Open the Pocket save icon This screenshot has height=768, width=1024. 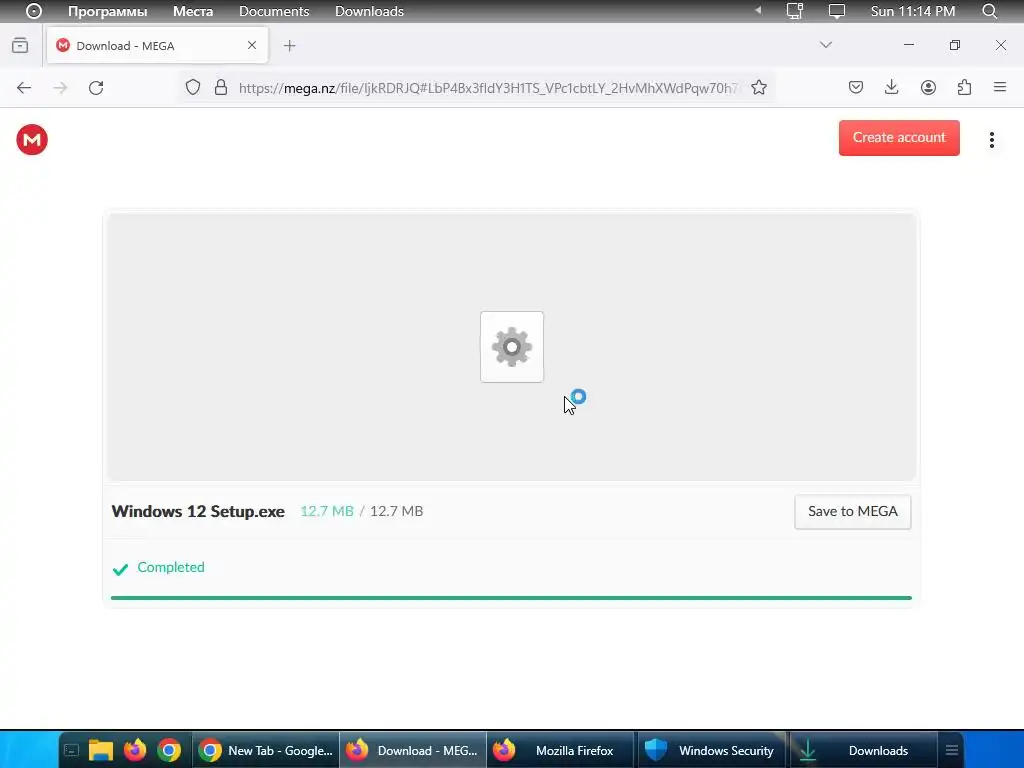point(856,88)
